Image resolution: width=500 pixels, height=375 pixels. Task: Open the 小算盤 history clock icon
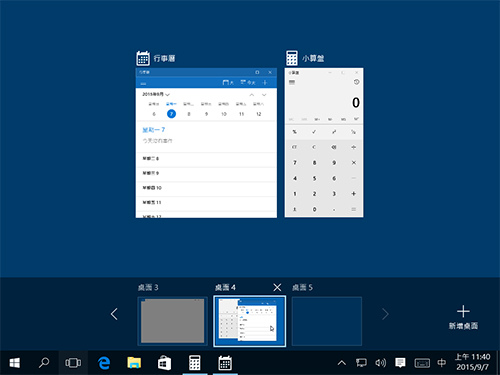coord(356,82)
